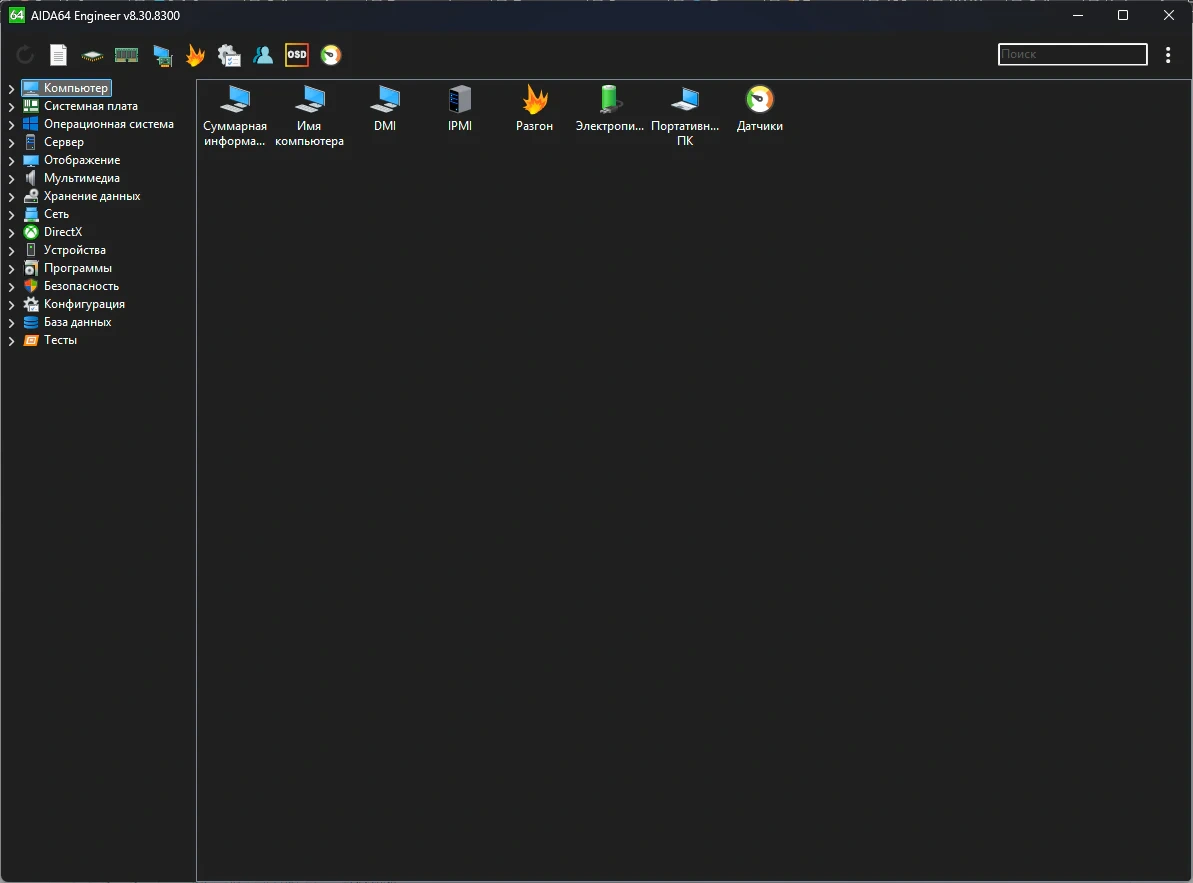Open the Разгон flame icon in panel

click(534, 110)
